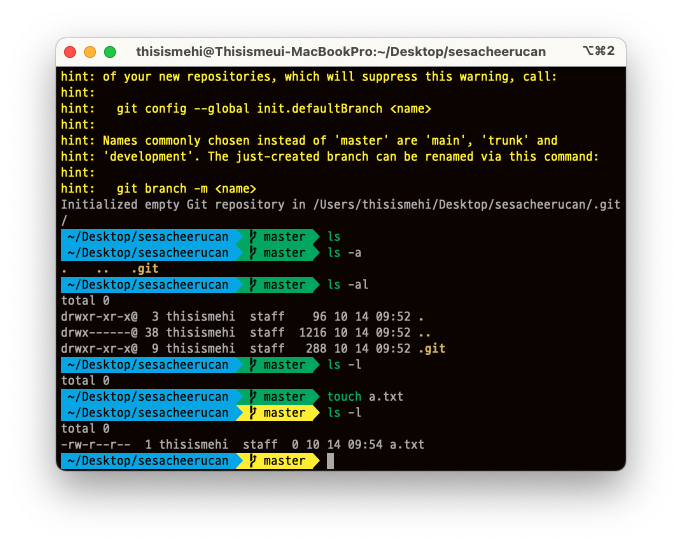Click the 'ls -al' command text
682x545 pixels.
[x=348, y=285]
